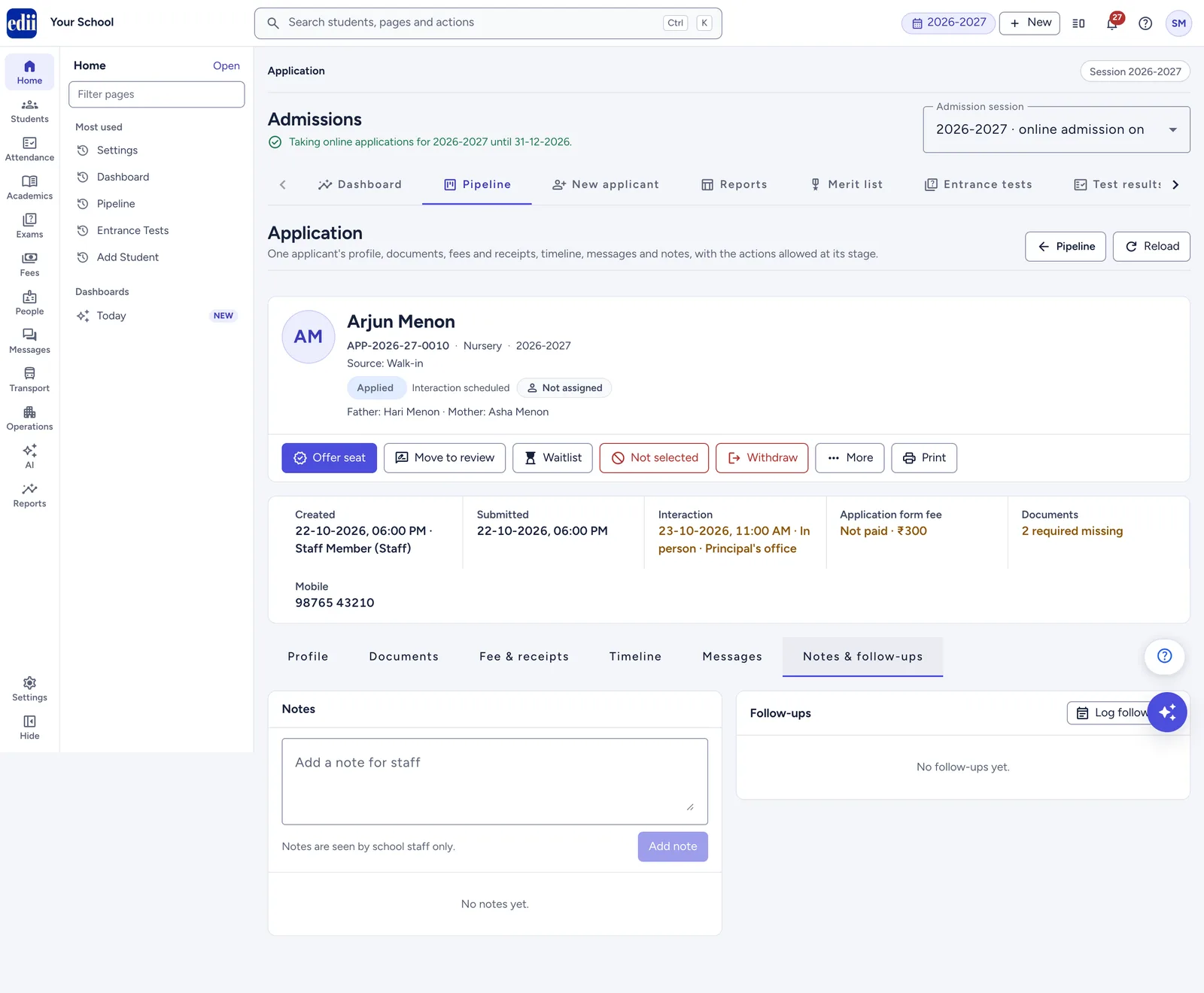Select the Documents applicant tab
1204x993 pixels.
point(403,657)
